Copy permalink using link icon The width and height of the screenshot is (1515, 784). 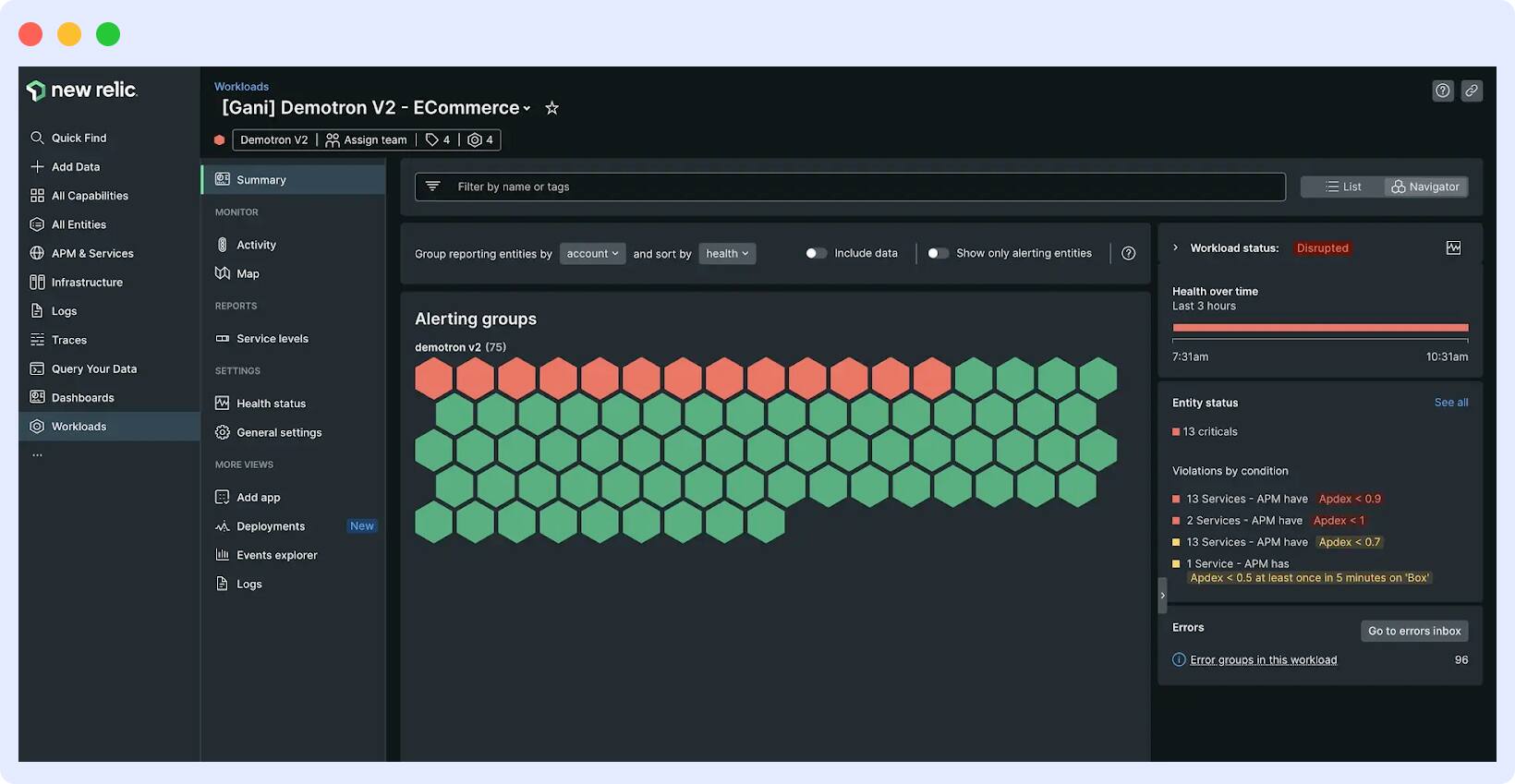(1473, 90)
